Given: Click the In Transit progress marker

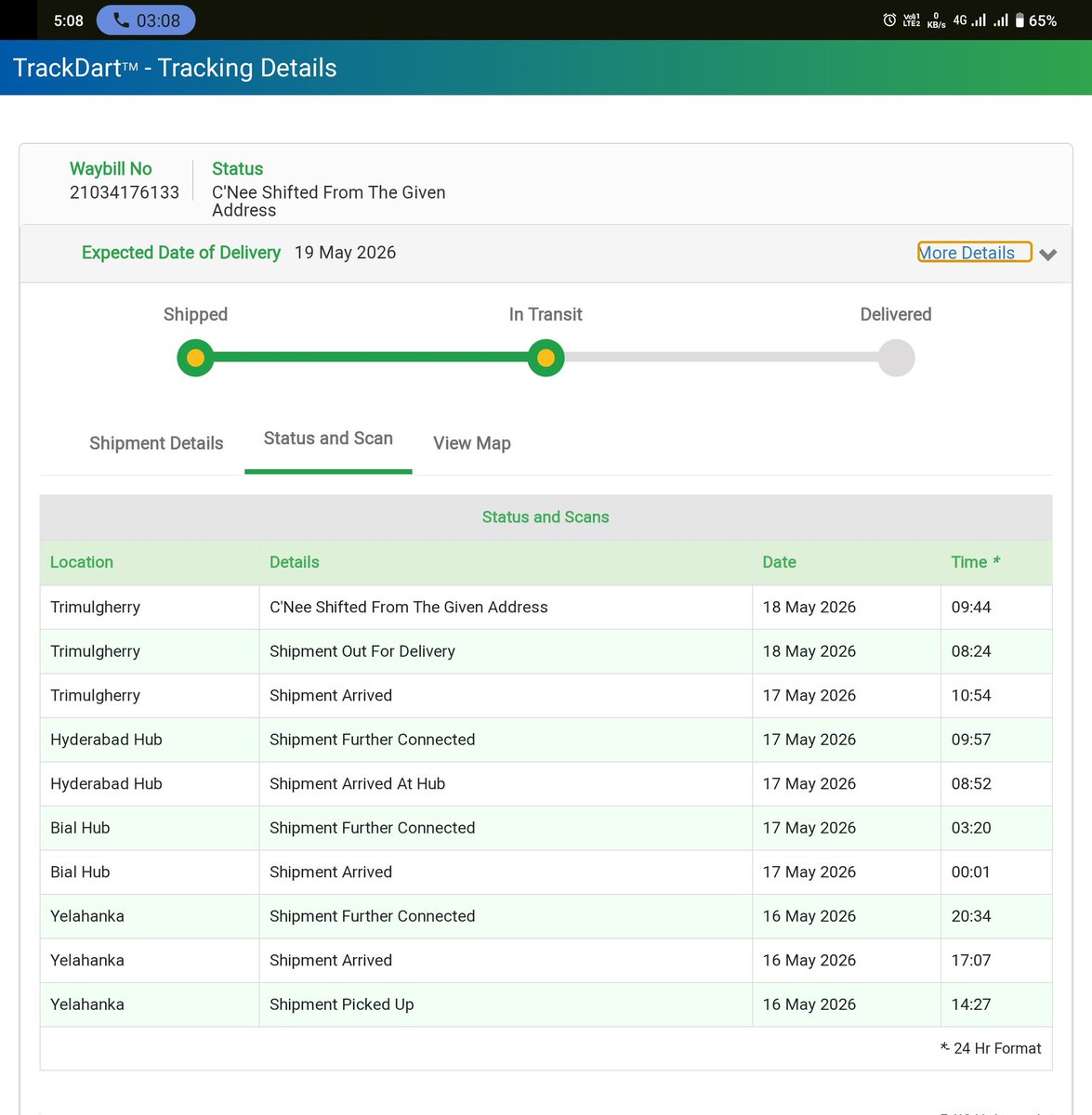Looking at the screenshot, I should pos(546,358).
